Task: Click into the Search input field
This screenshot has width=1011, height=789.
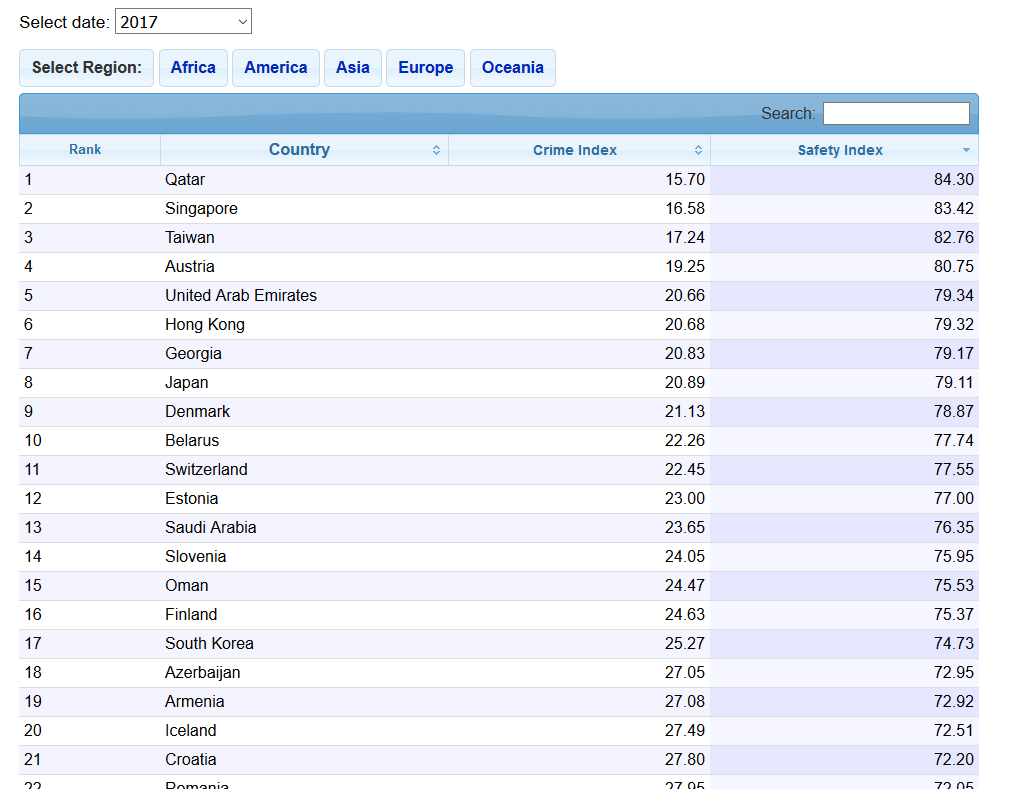Action: coord(895,114)
